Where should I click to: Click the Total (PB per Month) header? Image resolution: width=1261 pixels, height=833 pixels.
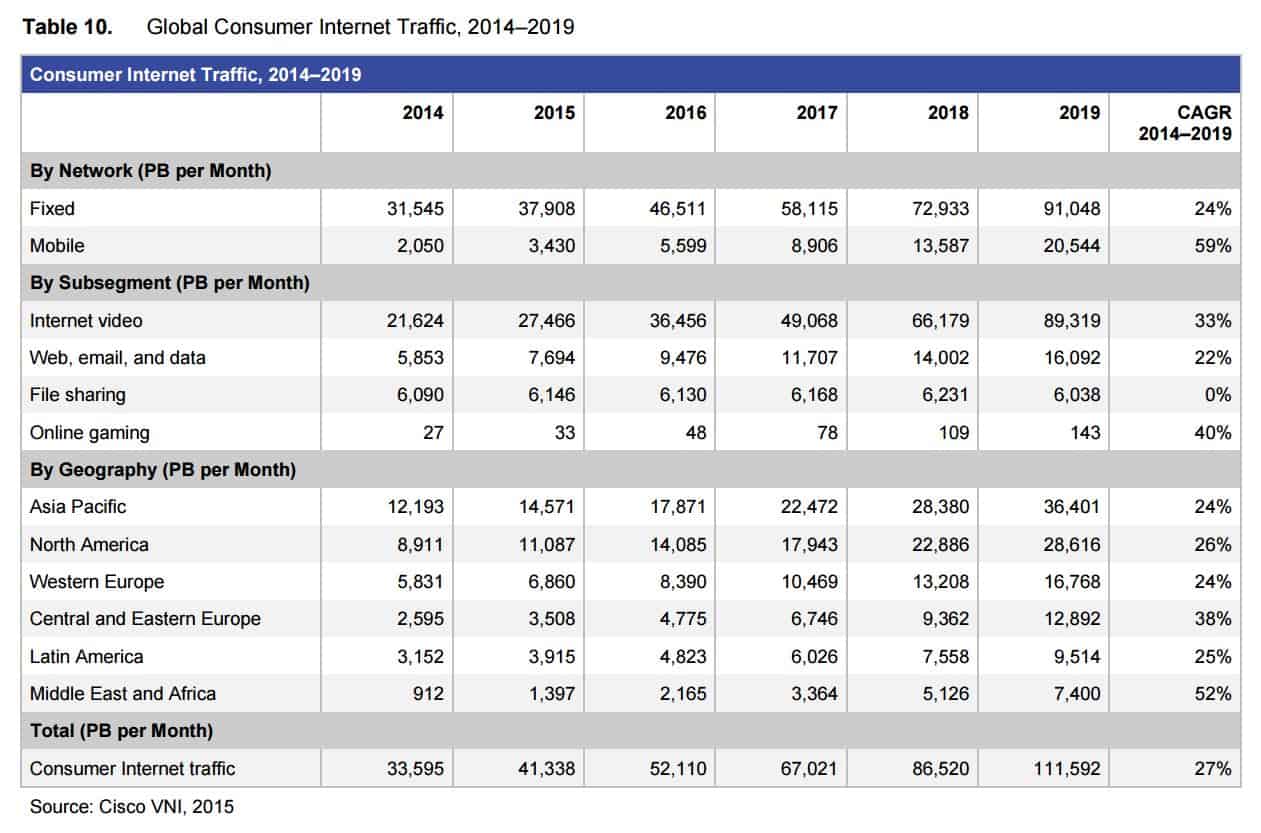tap(121, 731)
